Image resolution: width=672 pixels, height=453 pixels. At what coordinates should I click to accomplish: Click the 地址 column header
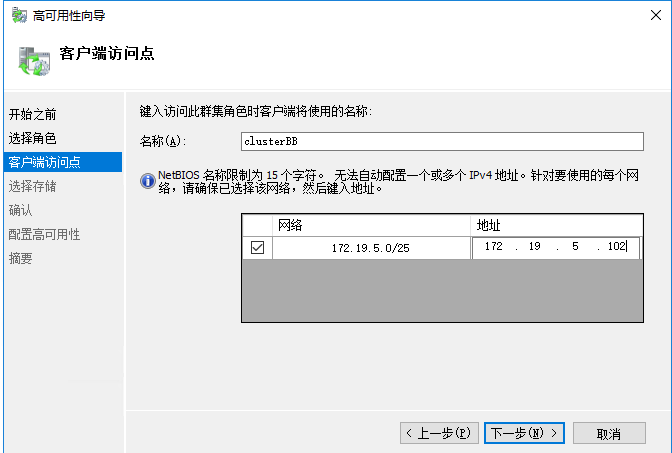pos(557,225)
